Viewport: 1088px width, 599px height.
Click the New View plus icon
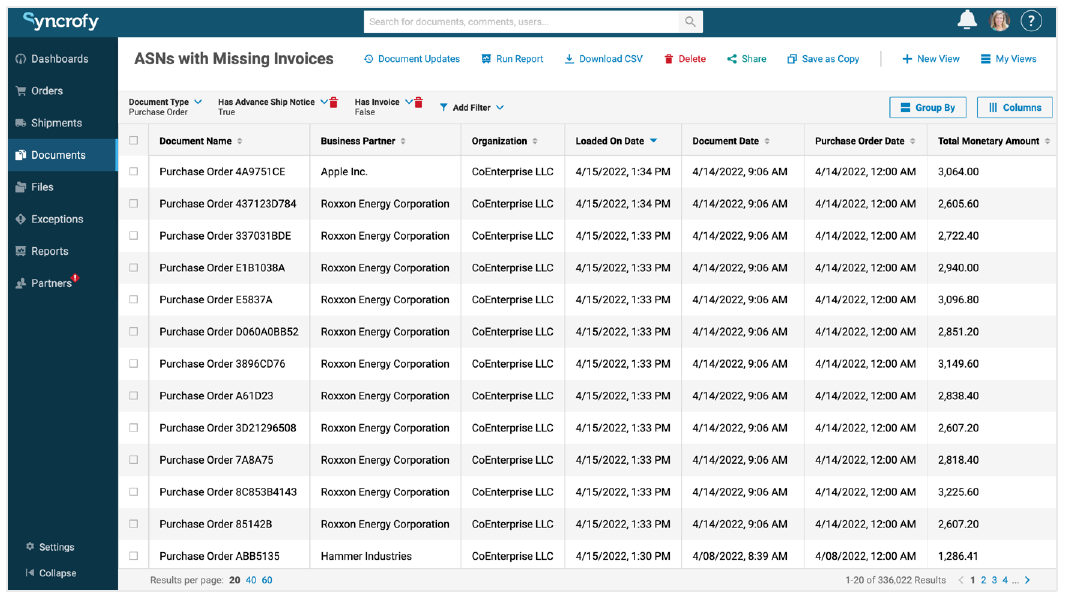pyautogui.click(x=907, y=59)
